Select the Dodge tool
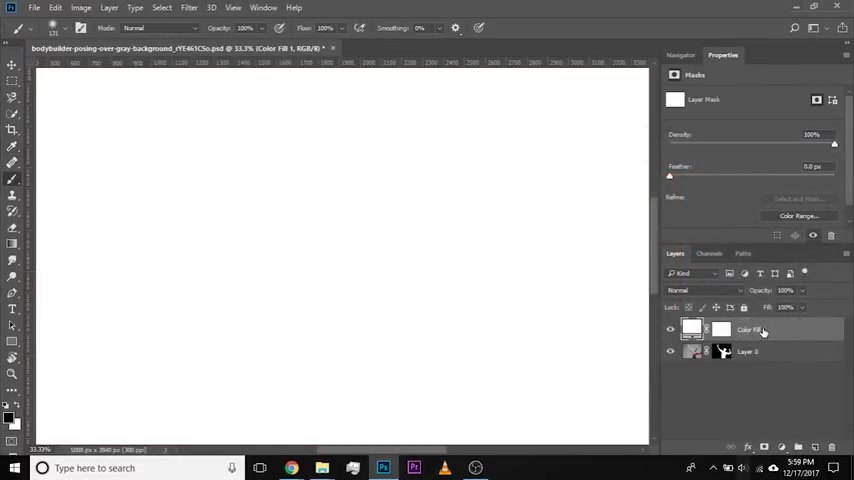854x480 pixels. click(11, 277)
